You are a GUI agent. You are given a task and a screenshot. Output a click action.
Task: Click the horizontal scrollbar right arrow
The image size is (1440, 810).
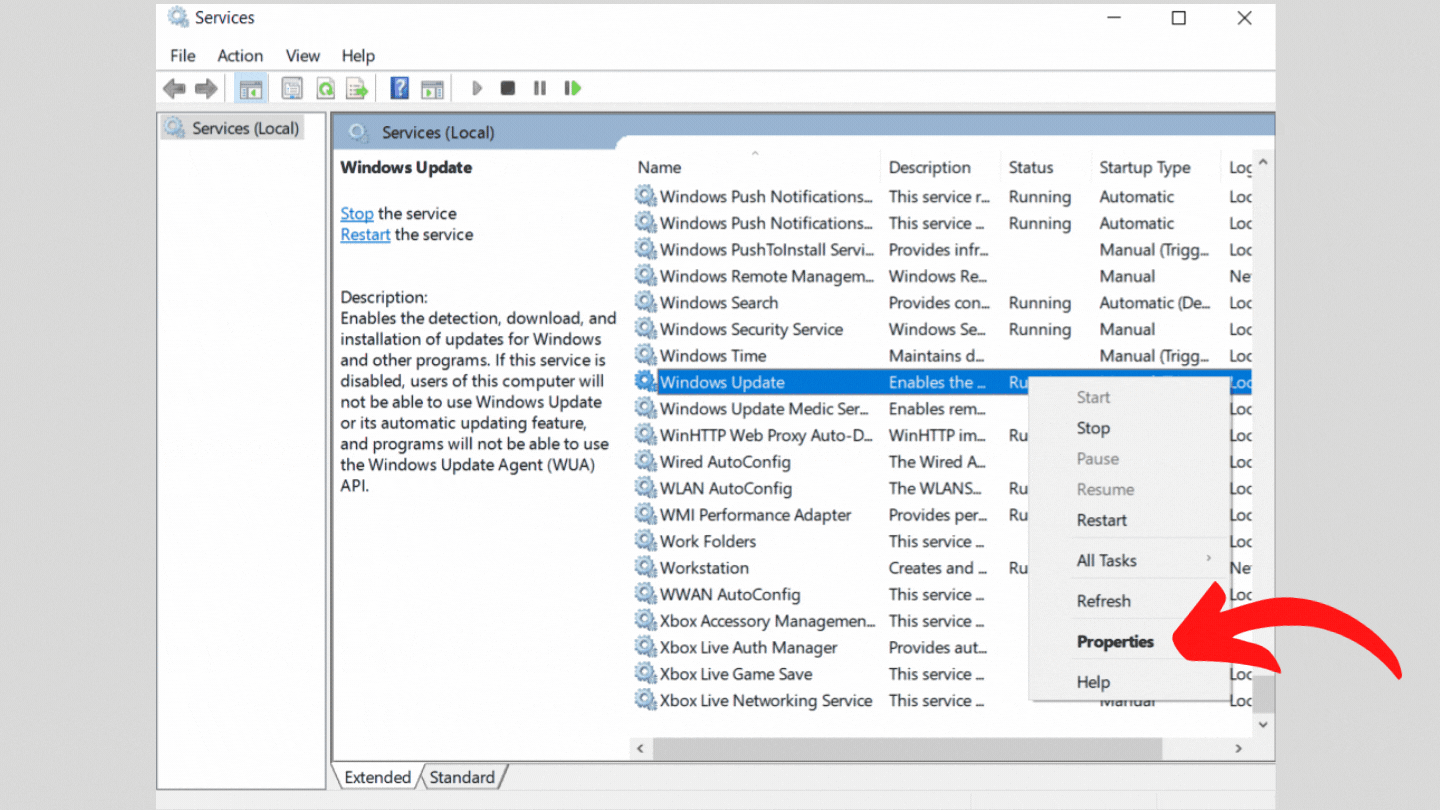point(1239,748)
